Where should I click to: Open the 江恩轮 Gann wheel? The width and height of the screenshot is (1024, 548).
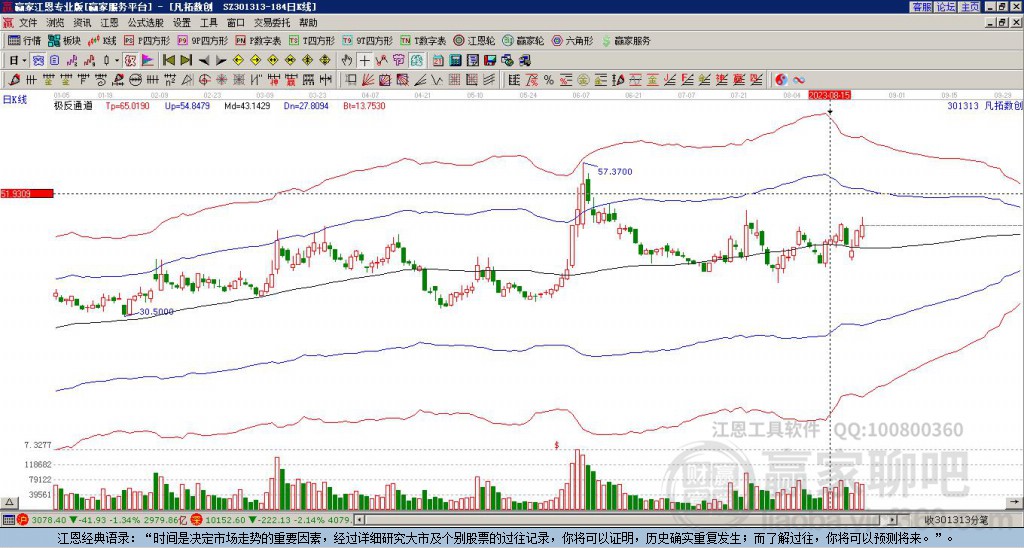click(474, 40)
